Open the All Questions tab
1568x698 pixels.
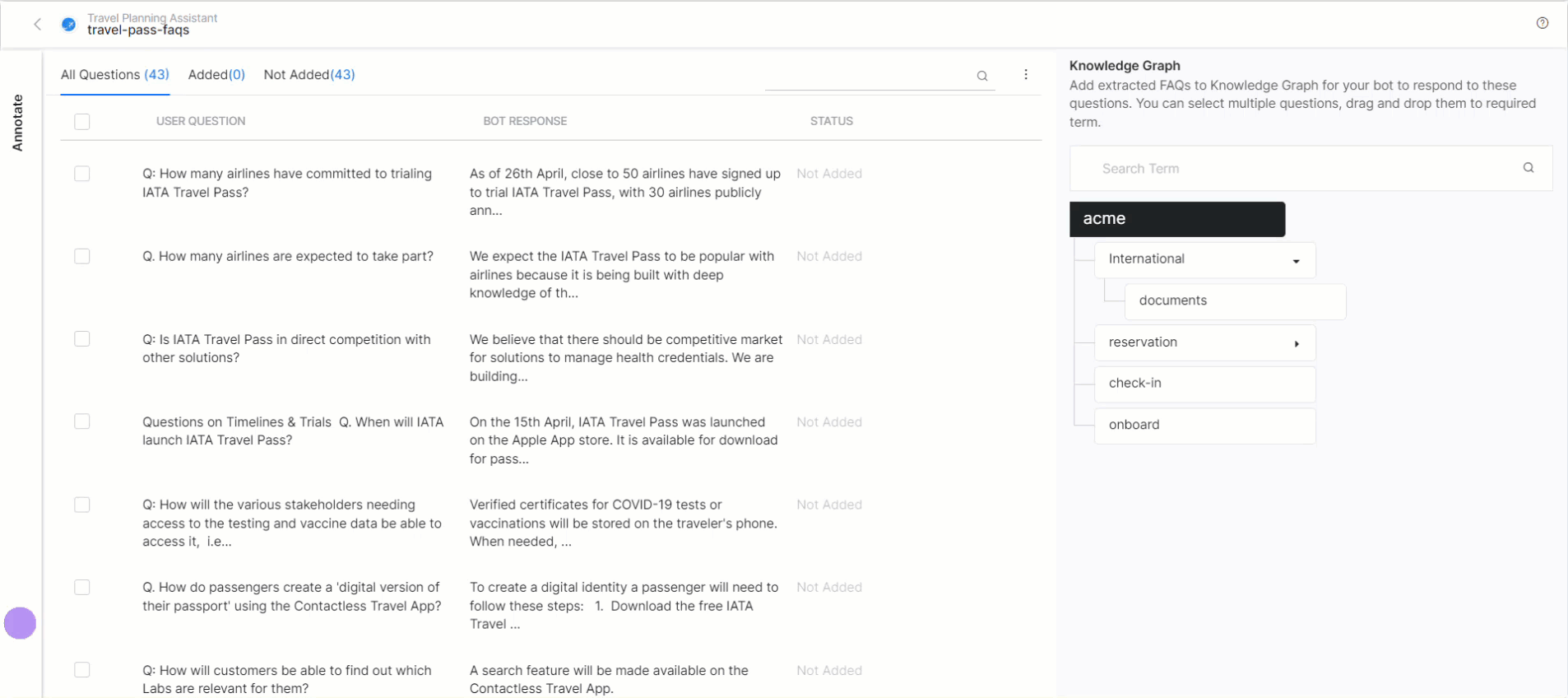(114, 75)
